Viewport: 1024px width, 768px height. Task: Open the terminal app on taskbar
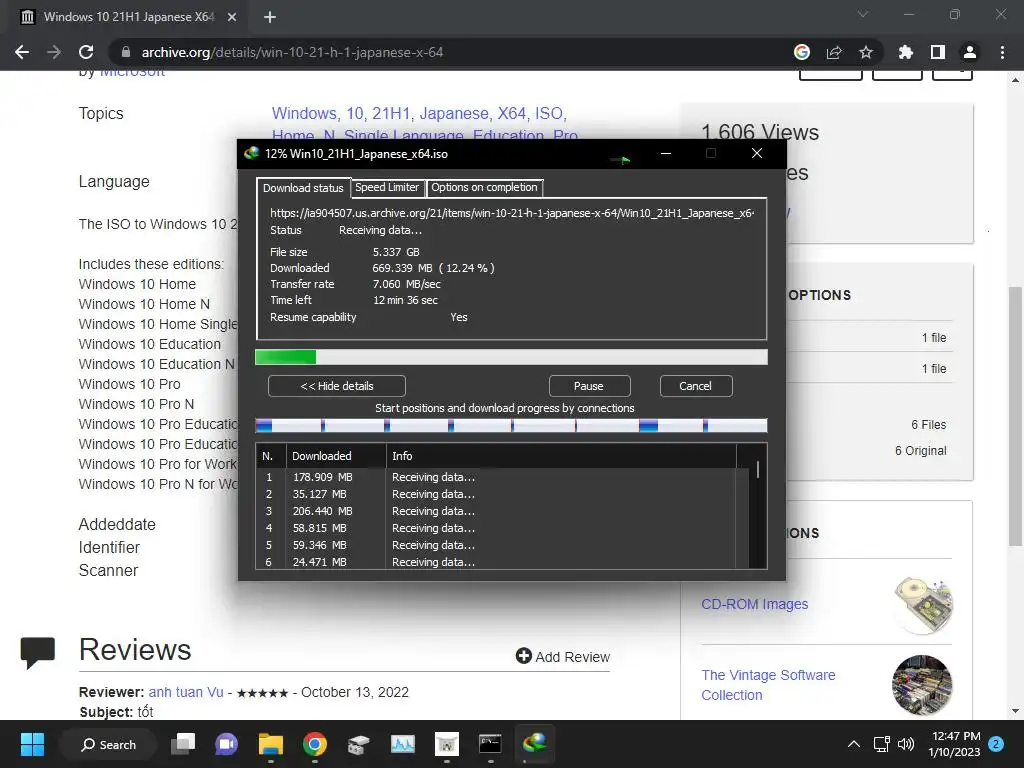[x=490, y=744]
